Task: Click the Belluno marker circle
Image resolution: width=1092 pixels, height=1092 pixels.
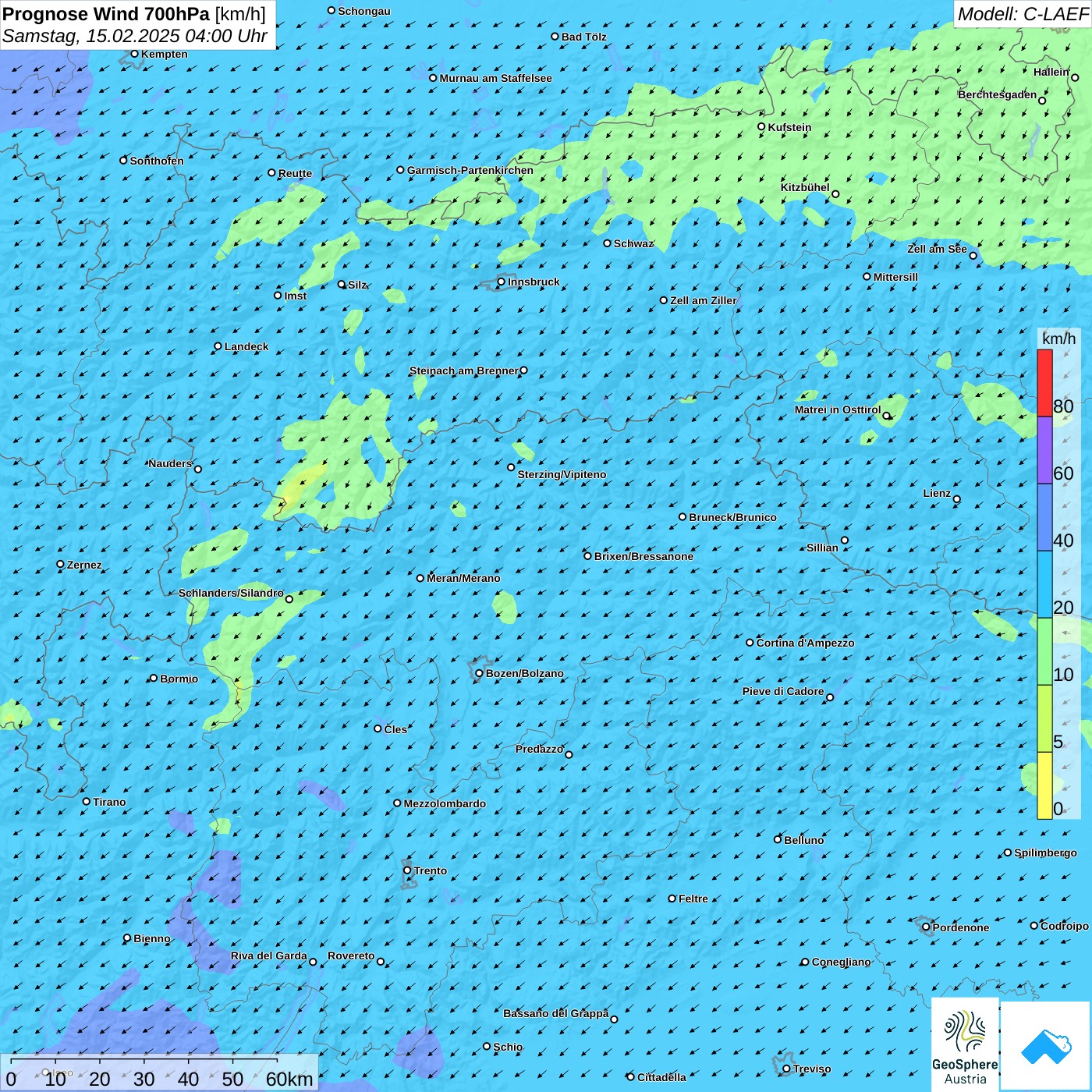Action: tap(778, 839)
